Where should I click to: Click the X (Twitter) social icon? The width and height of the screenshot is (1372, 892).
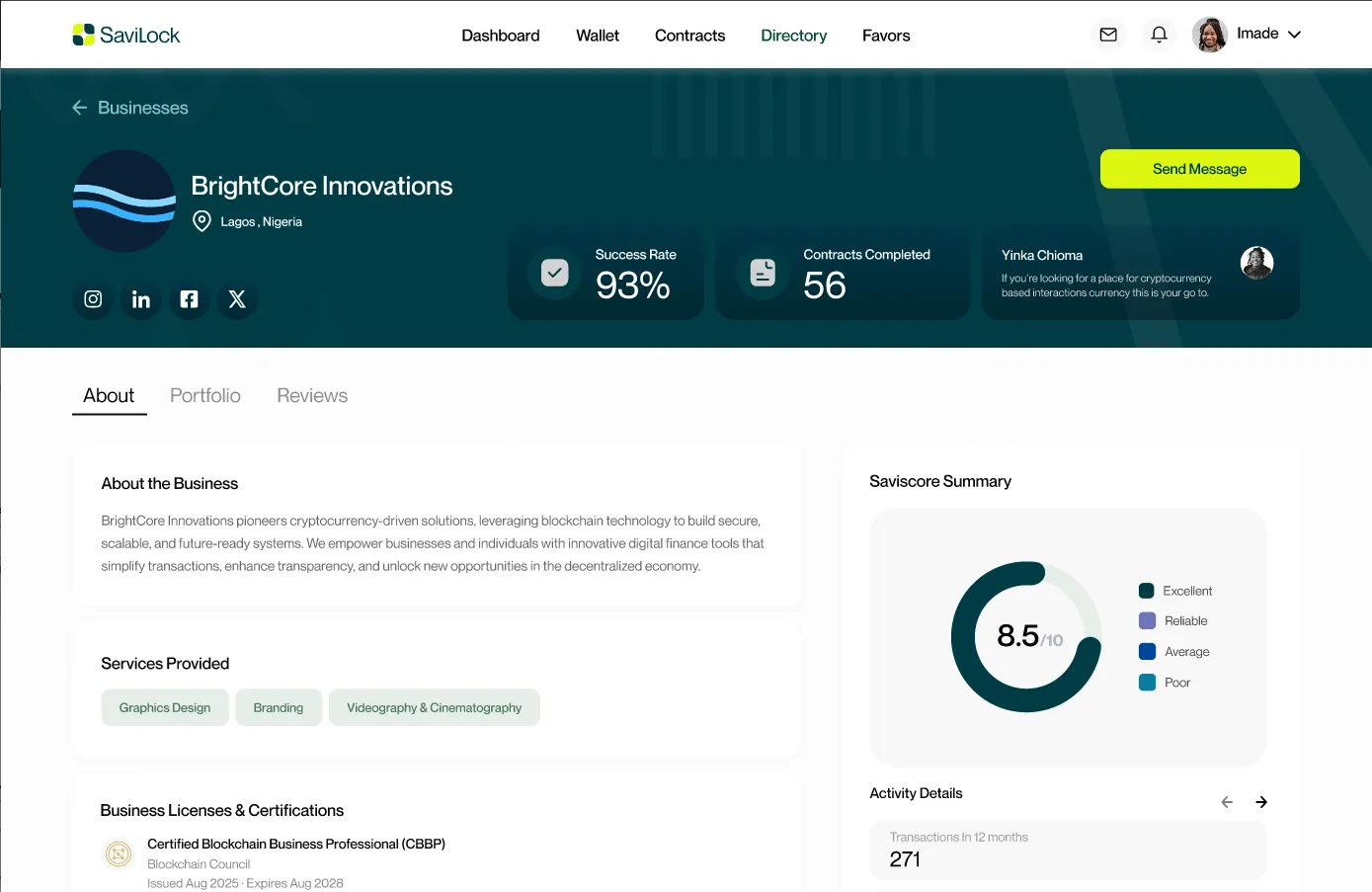237,299
